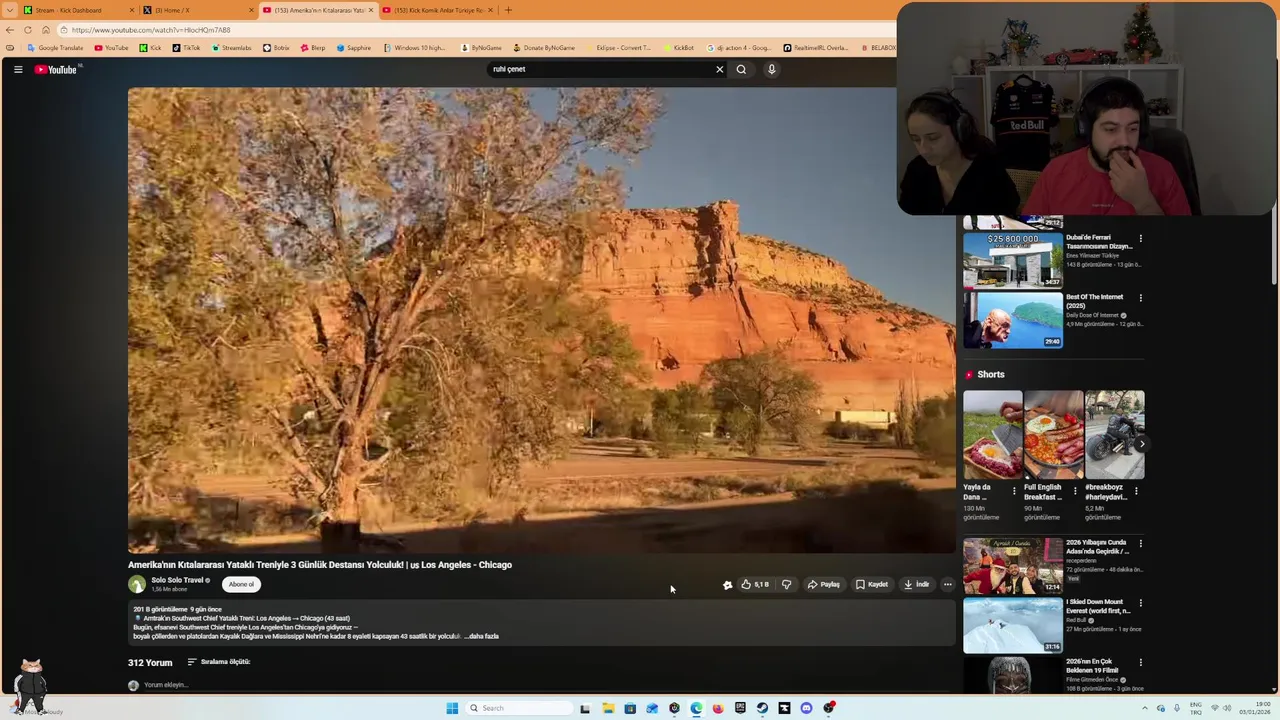The image size is (1280, 720).
Task: Open the Sıralama ölçütü sort dropdown
Action: (x=219, y=662)
